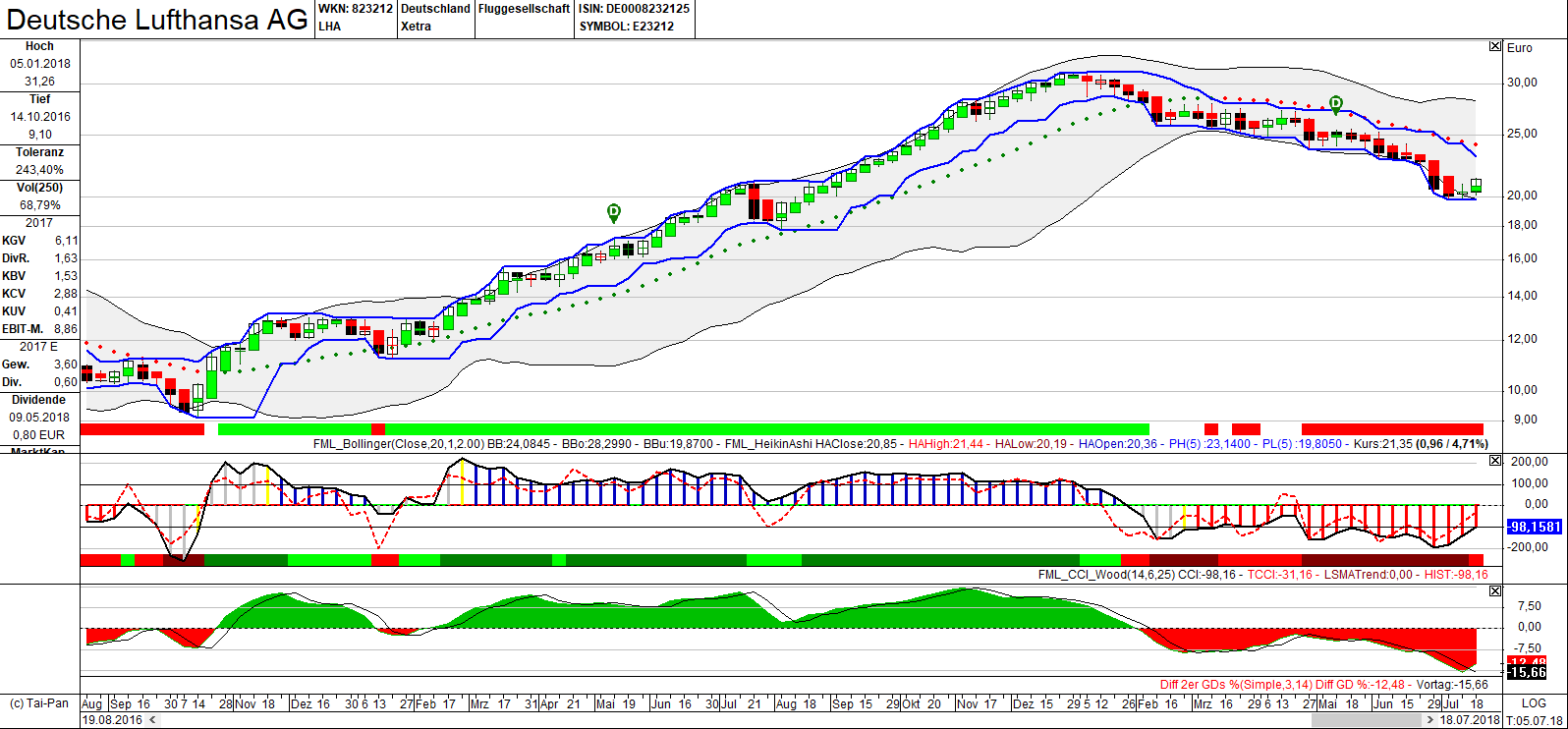The width and height of the screenshot is (1568, 729).
Task: Click the horizontal time scrollbar thumb
Action: tap(1367, 720)
